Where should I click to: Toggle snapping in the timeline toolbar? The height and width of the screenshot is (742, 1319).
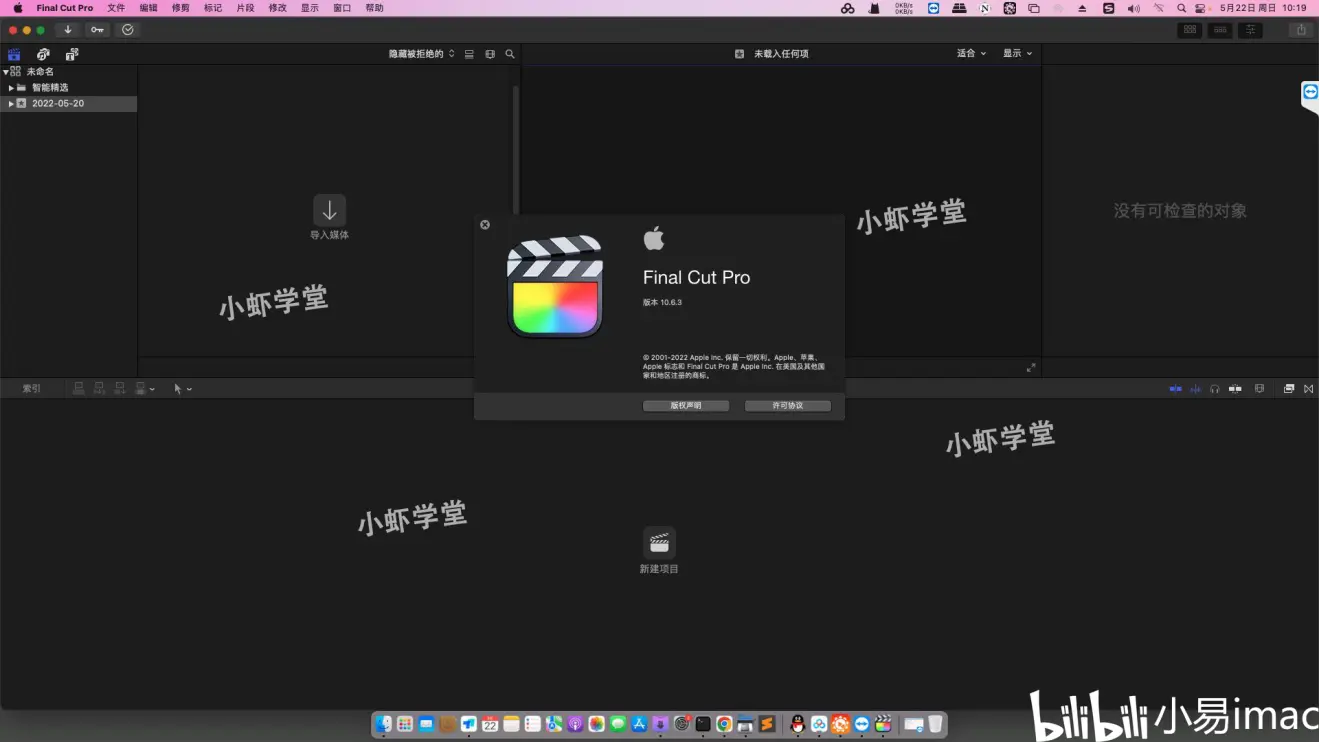[1236, 389]
